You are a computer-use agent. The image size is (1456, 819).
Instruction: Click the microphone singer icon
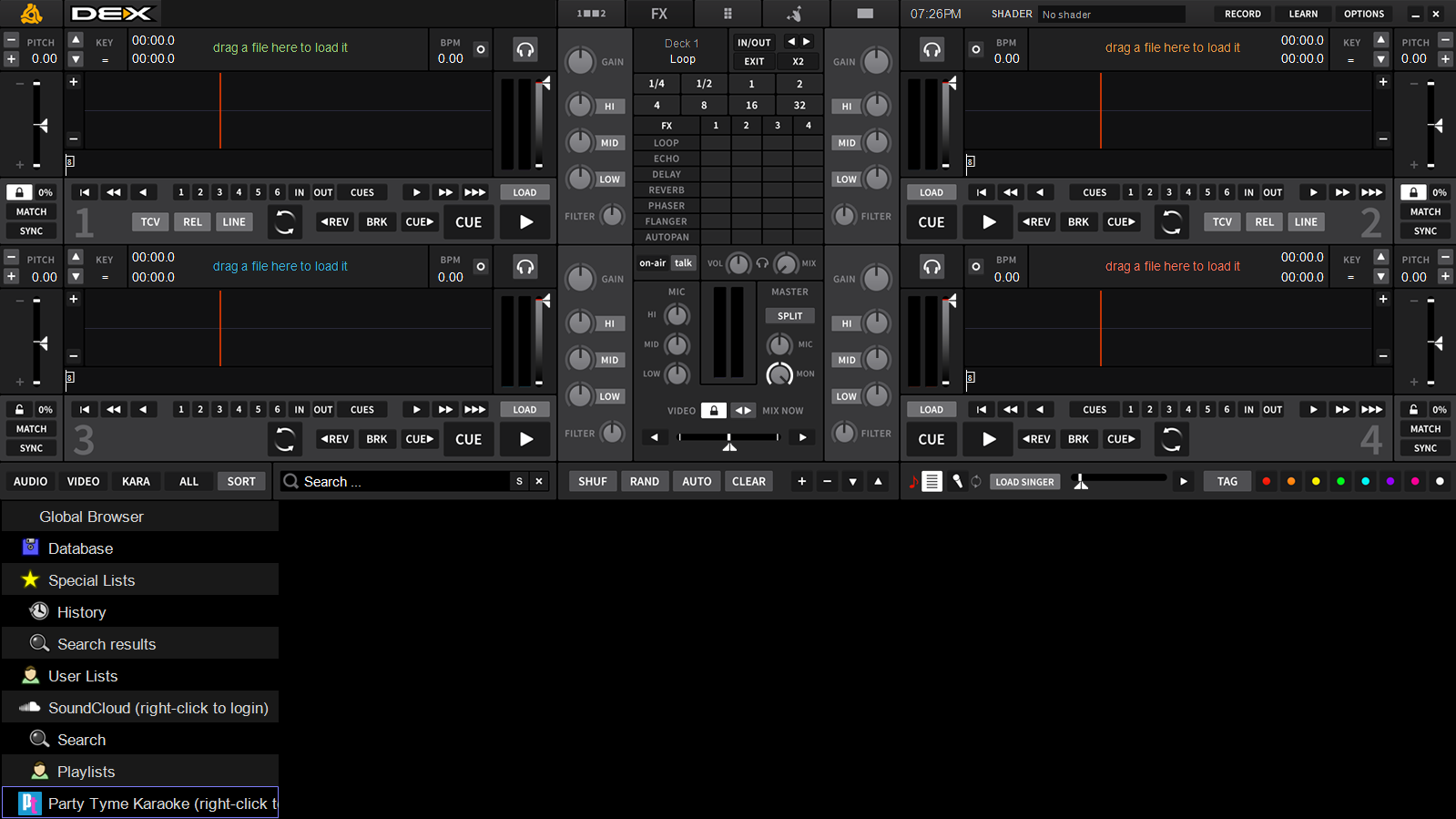pos(956,482)
